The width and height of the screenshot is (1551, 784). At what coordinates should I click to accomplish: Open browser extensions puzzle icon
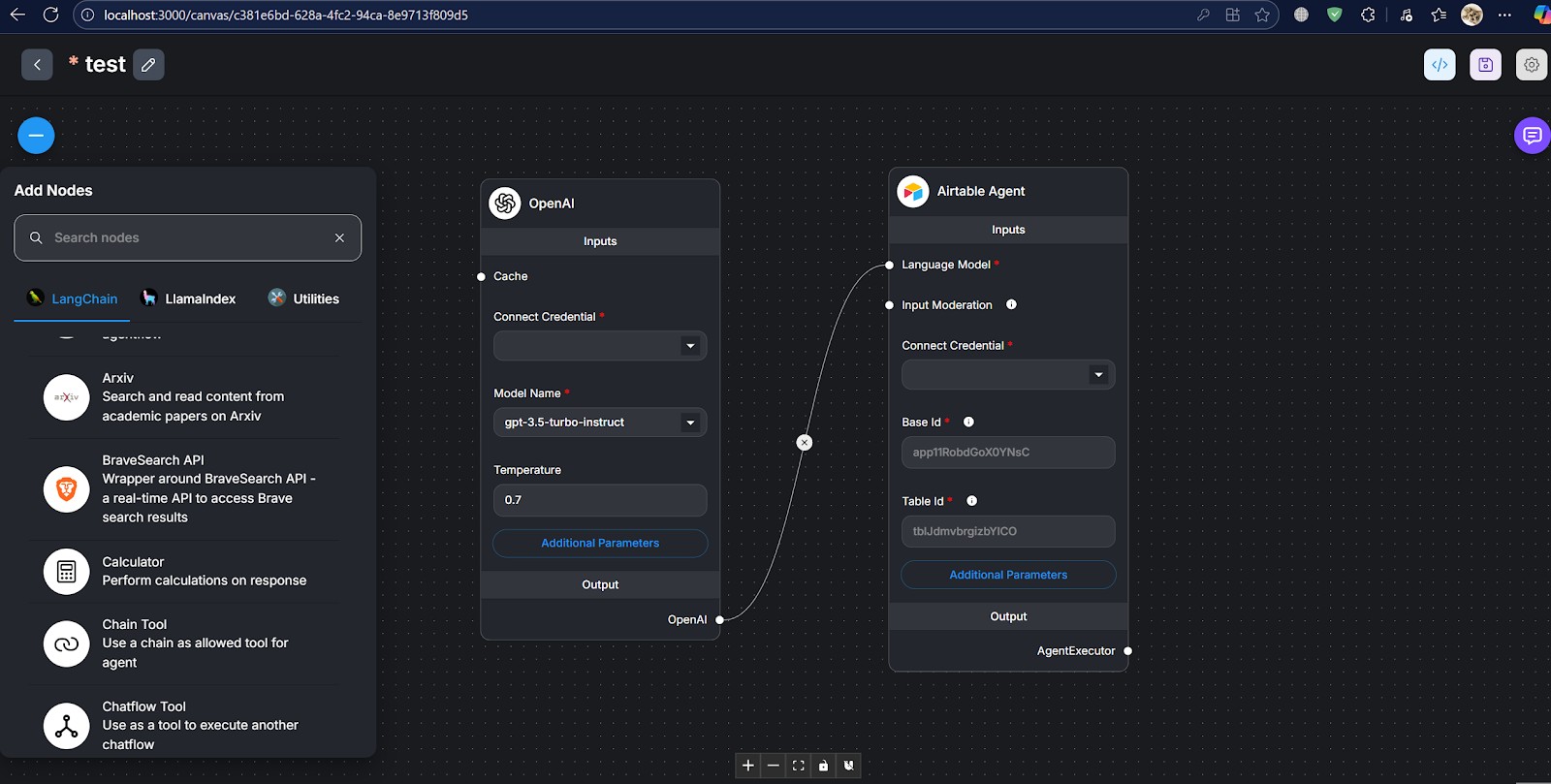pyautogui.click(x=1368, y=15)
